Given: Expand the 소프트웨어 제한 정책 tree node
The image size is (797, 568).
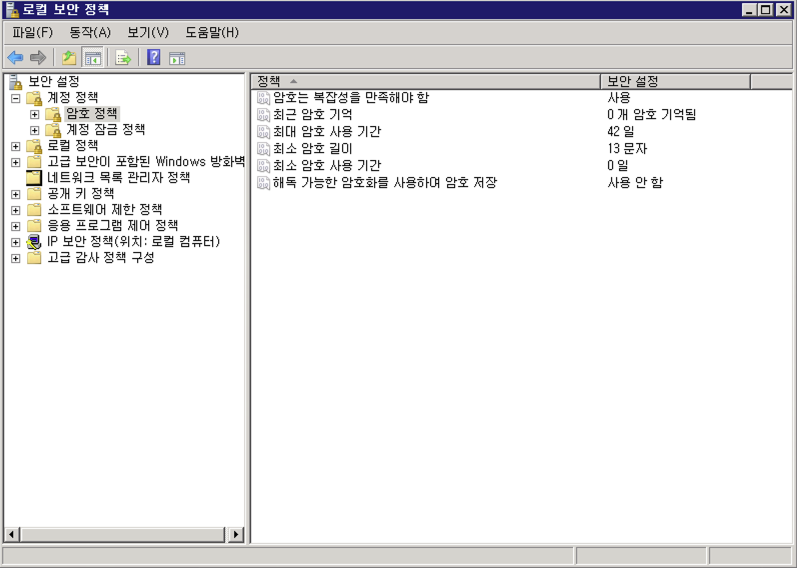Looking at the screenshot, I should [x=16, y=211].
